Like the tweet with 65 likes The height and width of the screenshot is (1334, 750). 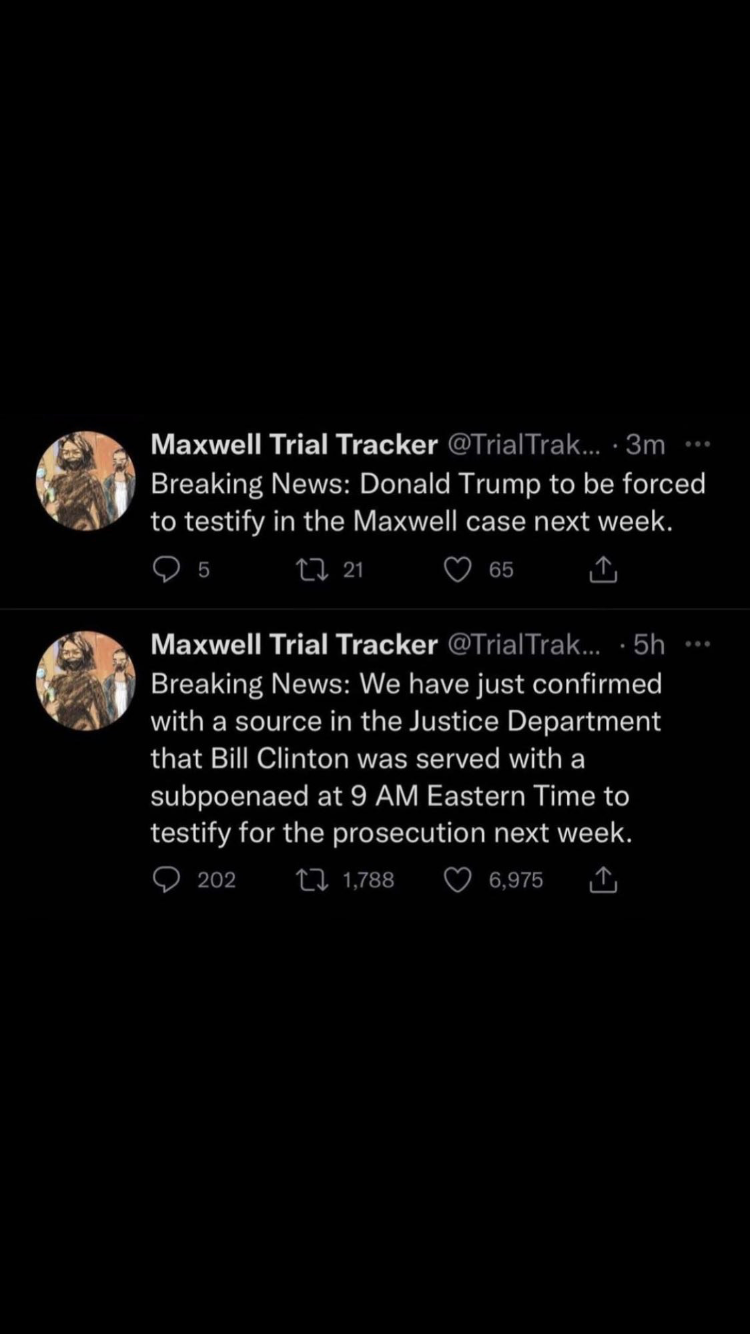pos(457,569)
